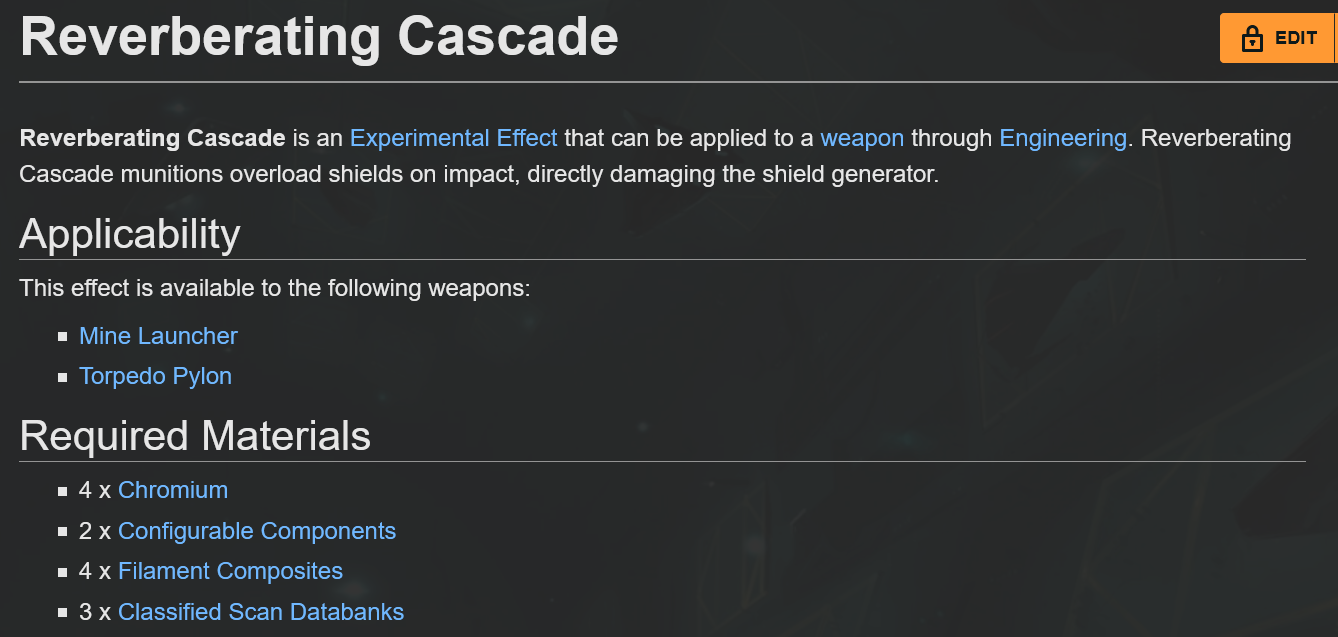Select the Configurable Components link
This screenshot has width=1338, height=637.
tap(257, 531)
